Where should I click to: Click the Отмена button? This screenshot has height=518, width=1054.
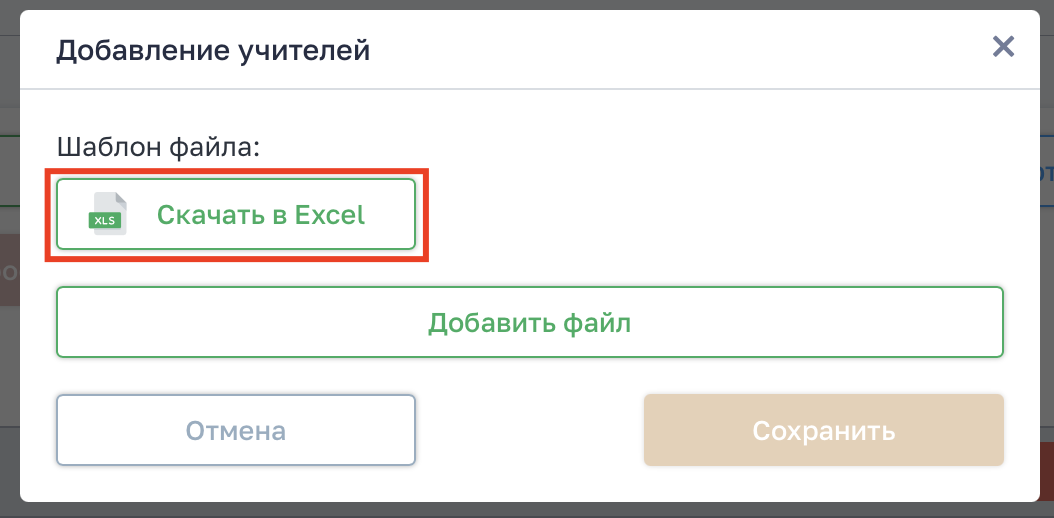[236, 431]
